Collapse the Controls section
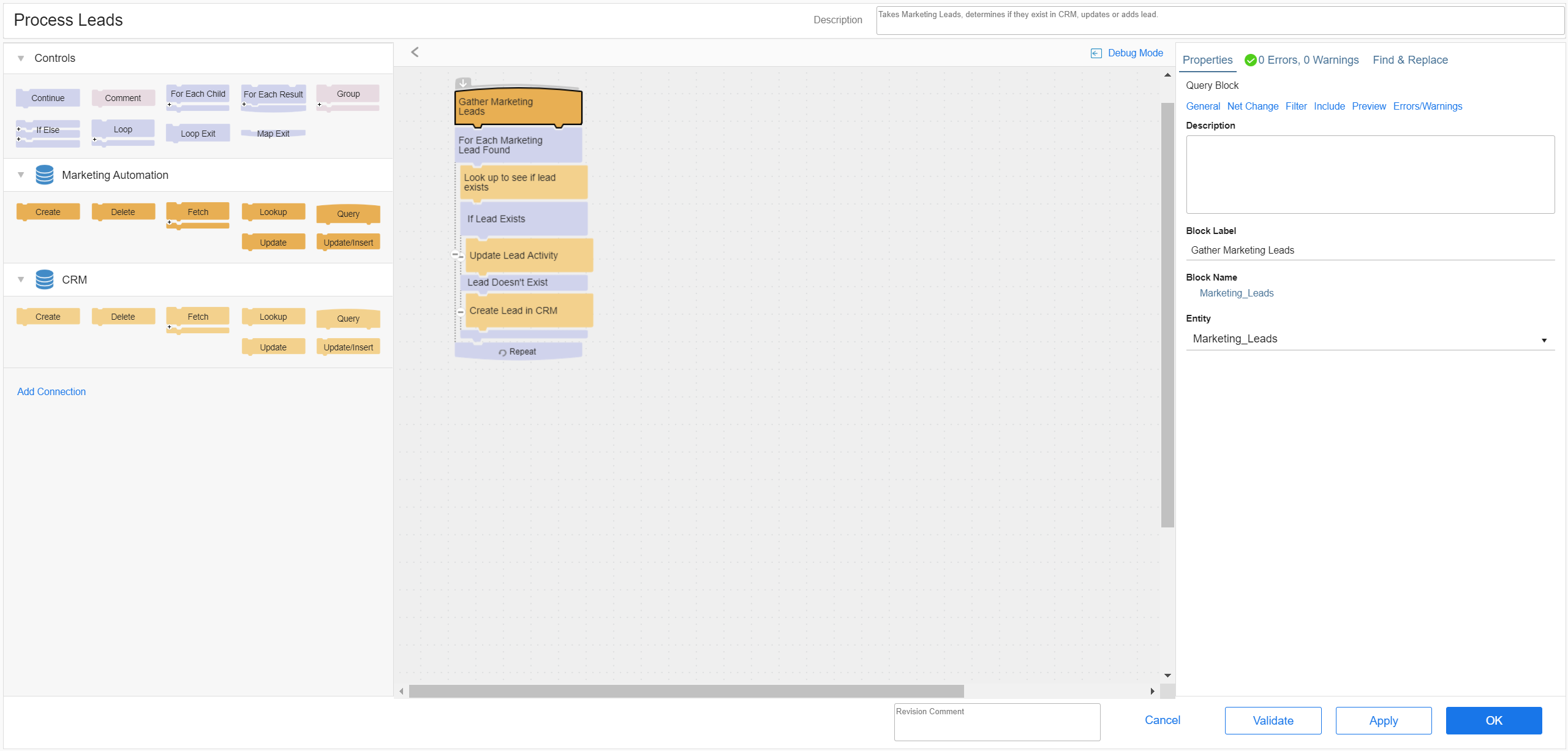The width and height of the screenshot is (1568, 751). coord(21,59)
